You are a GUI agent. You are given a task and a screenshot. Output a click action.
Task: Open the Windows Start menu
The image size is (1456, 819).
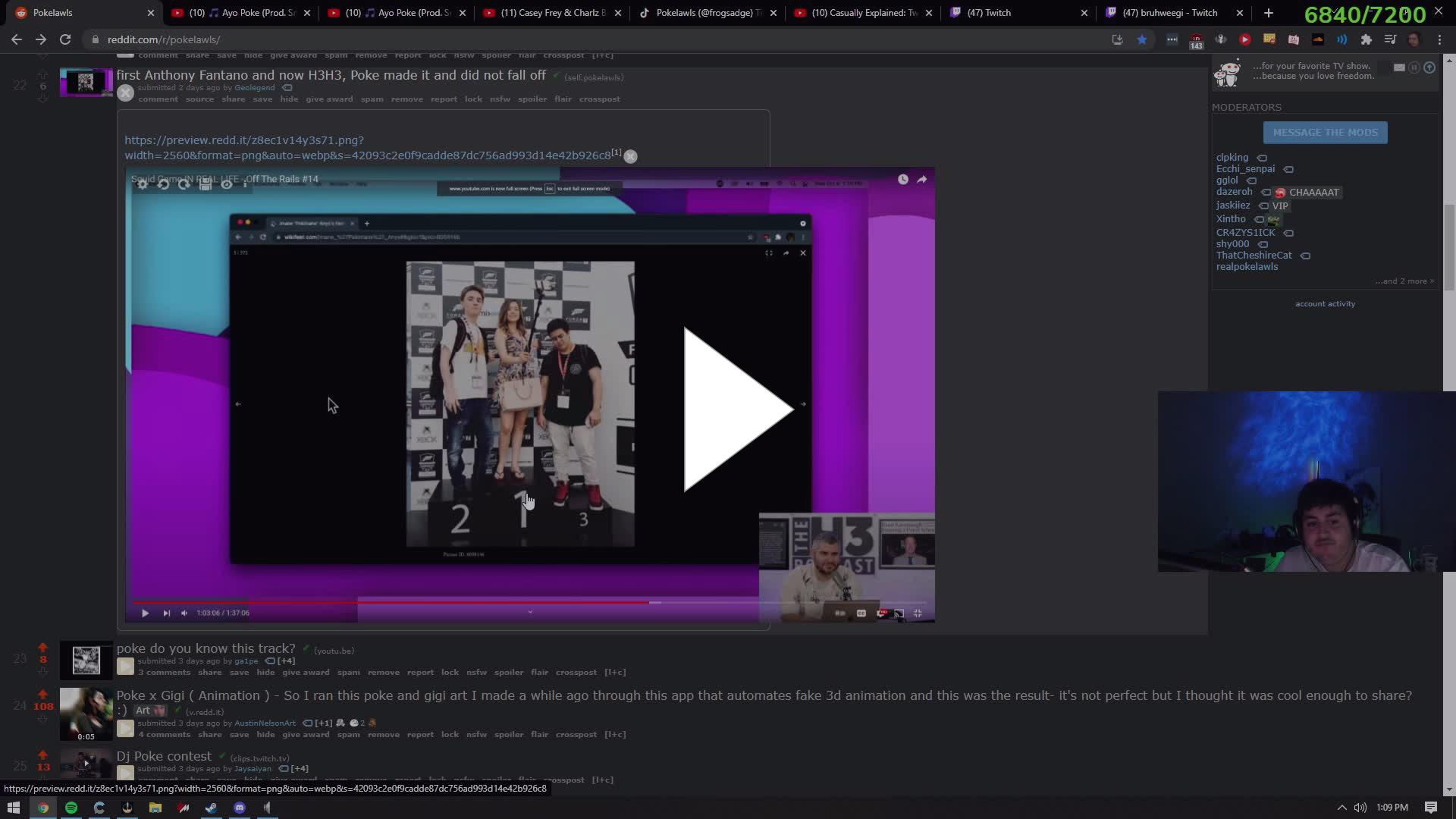pos(14,808)
